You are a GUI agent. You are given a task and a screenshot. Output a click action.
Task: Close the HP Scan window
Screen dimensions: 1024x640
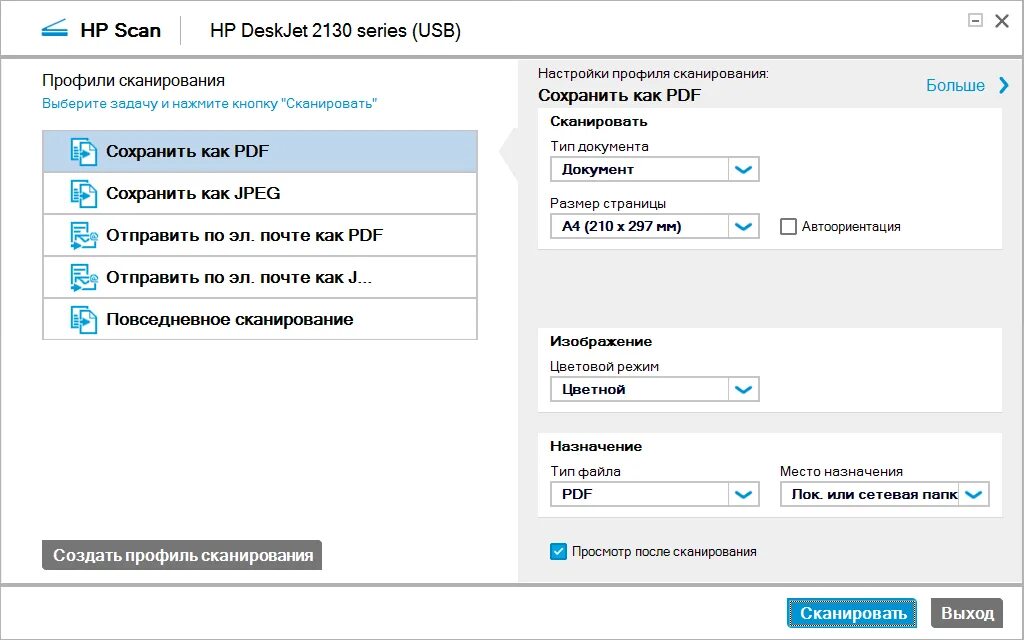tap(1002, 21)
